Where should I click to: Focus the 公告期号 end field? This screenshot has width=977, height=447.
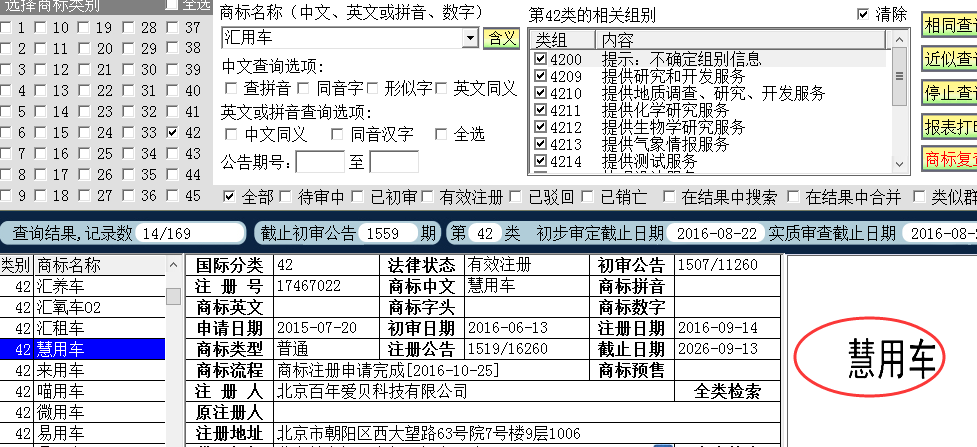click(394, 162)
